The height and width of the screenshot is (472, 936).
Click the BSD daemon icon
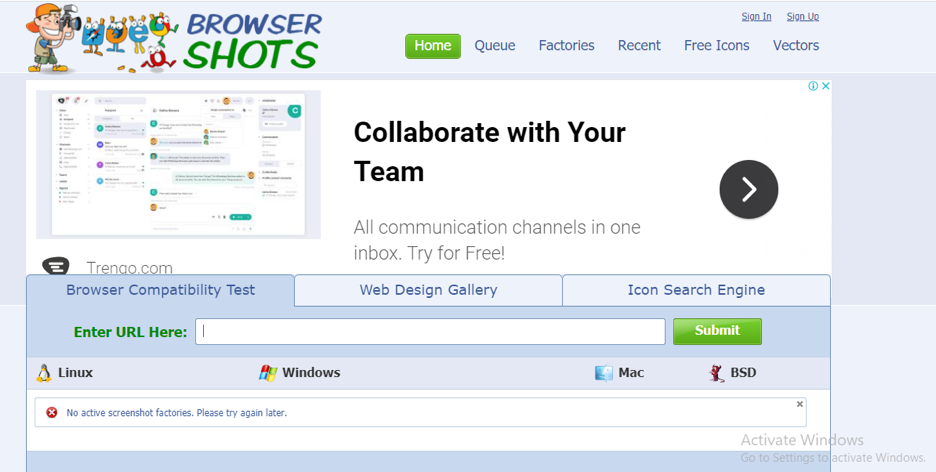pos(716,373)
